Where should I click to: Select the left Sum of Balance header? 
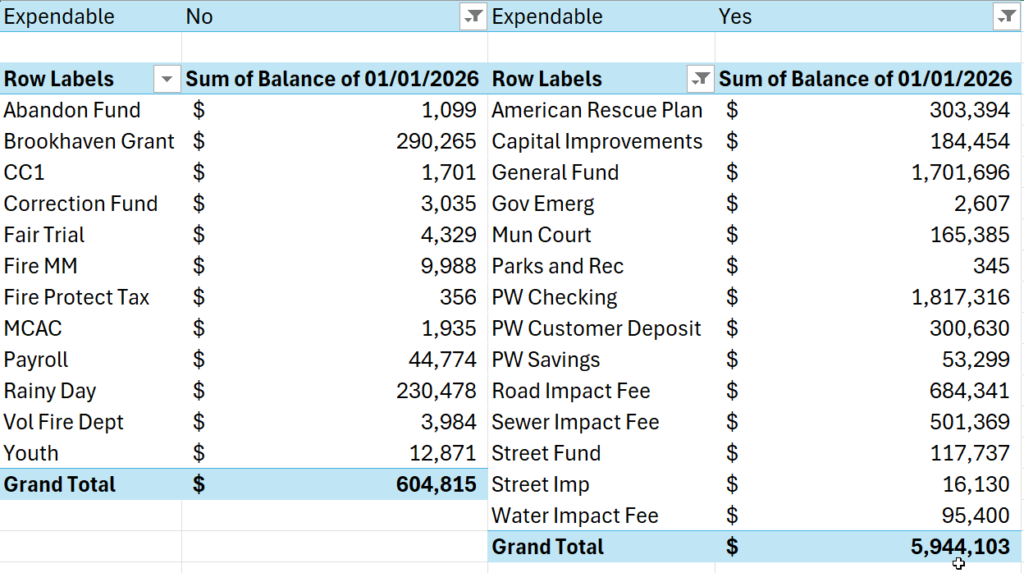(x=332, y=79)
